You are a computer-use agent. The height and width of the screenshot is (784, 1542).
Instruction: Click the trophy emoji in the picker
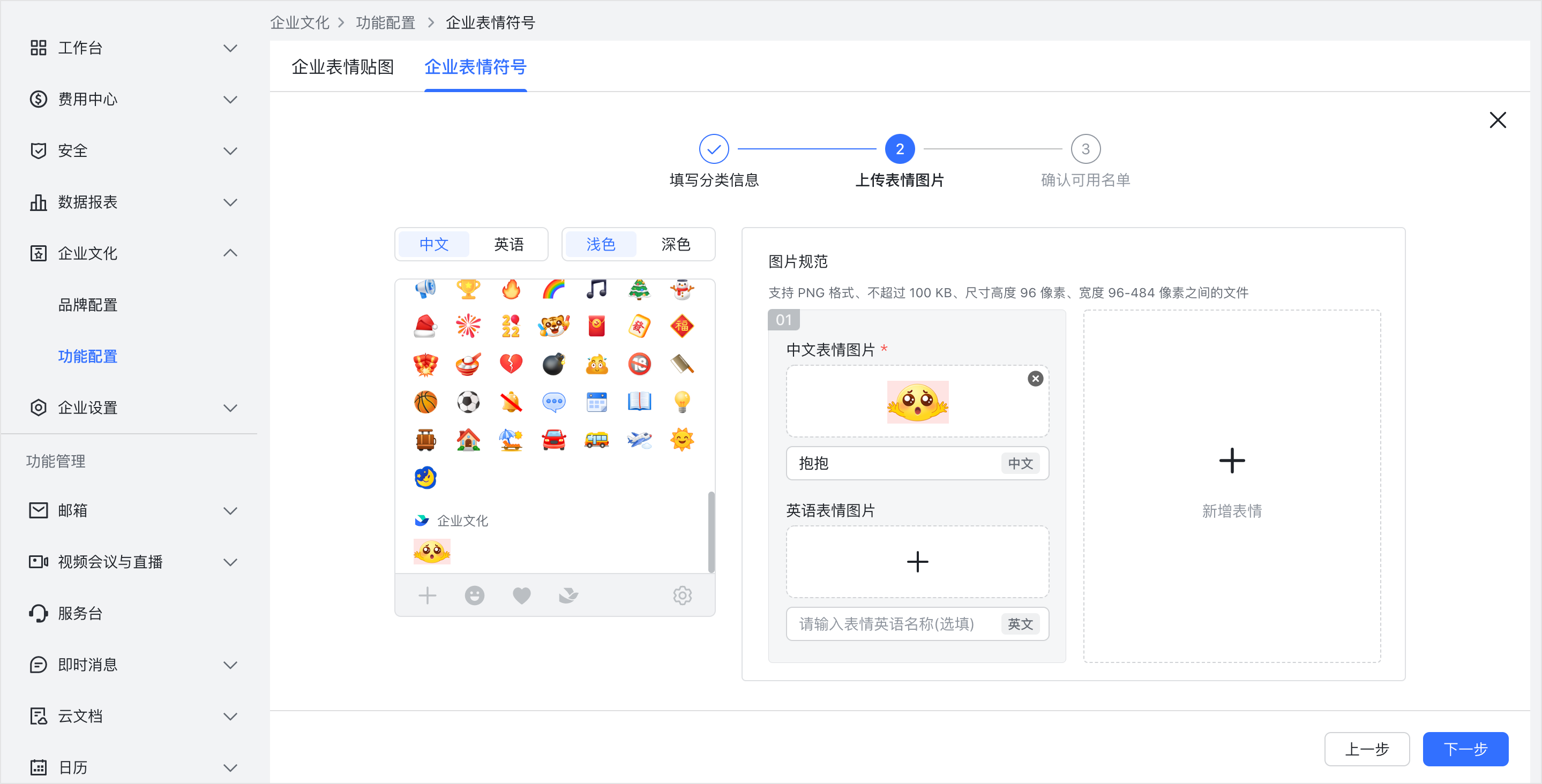click(x=468, y=290)
